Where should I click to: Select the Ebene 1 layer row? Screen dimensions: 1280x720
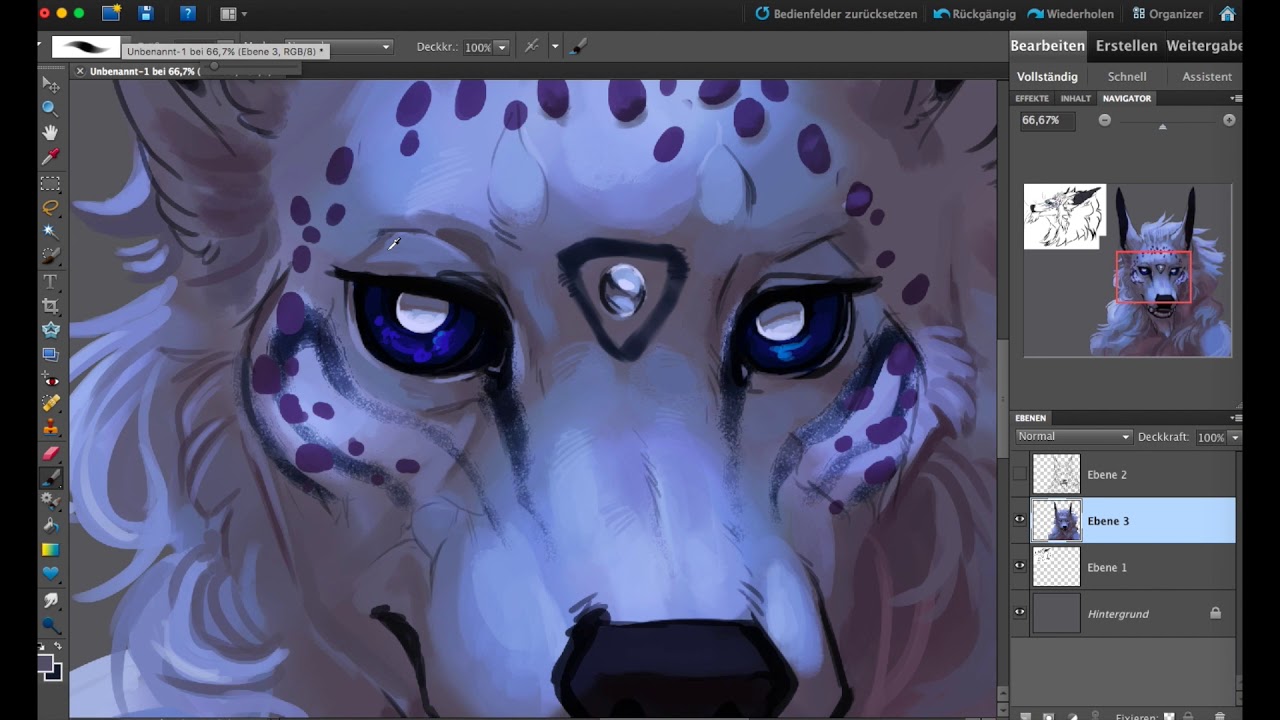[1123, 567]
